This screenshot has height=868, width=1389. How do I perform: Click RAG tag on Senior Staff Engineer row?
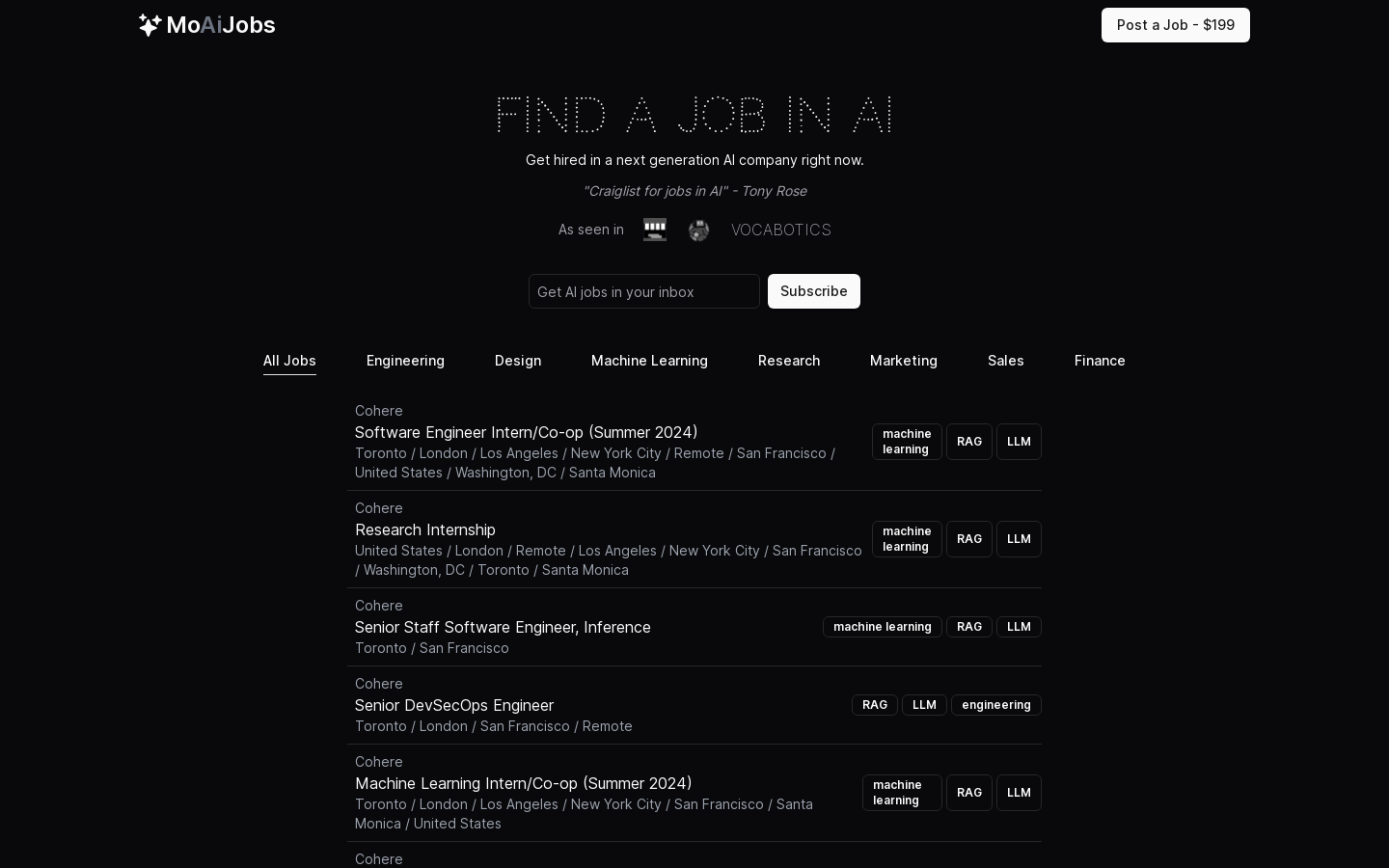tap(969, 627)
